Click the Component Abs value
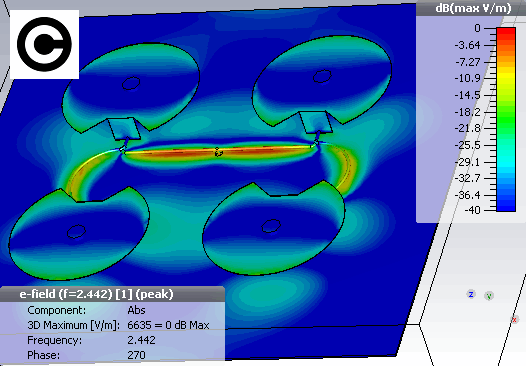 (136, 310)
